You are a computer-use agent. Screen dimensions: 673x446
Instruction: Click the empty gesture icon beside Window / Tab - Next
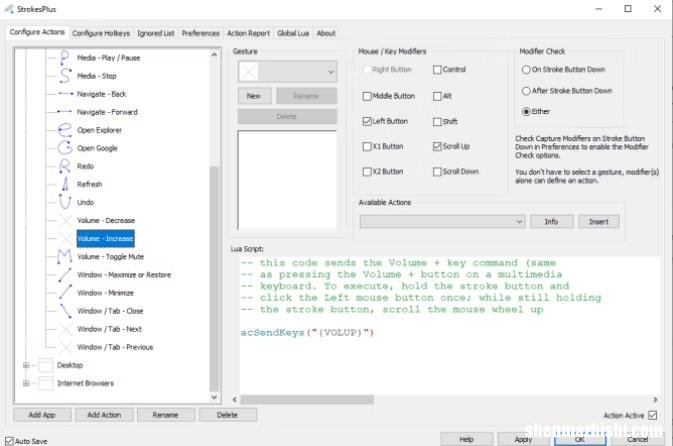tap(65, 329)
